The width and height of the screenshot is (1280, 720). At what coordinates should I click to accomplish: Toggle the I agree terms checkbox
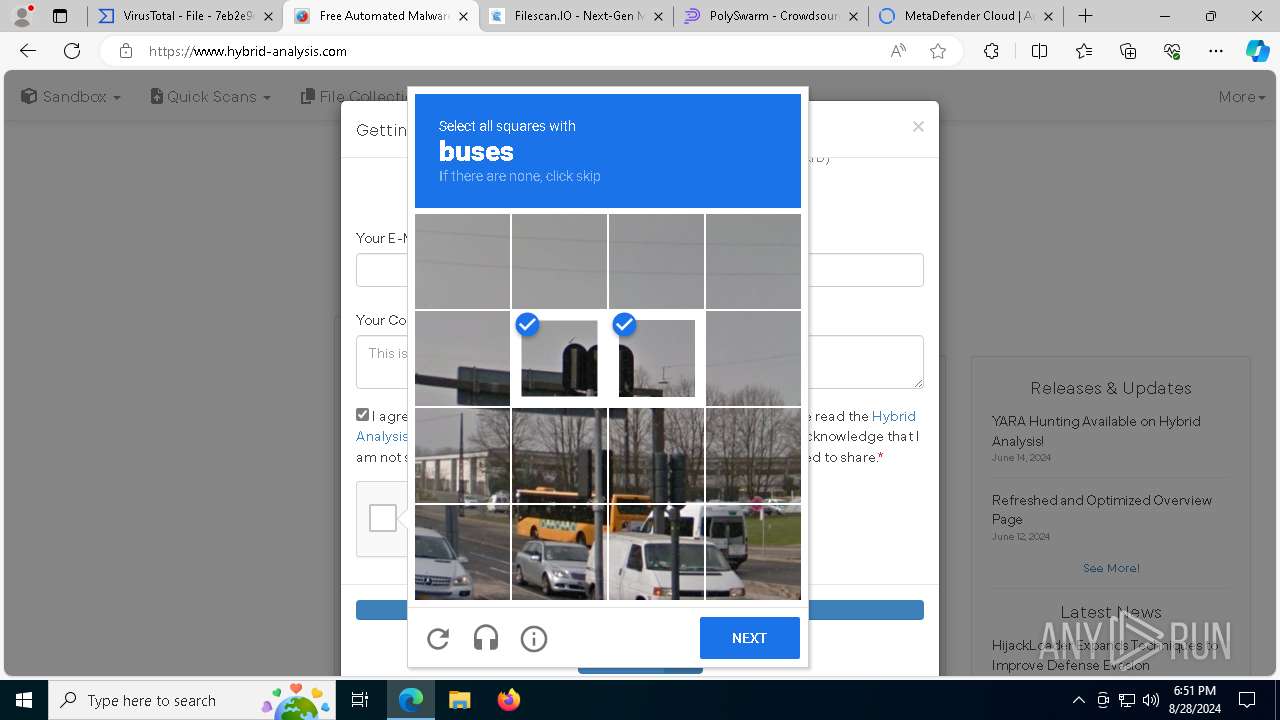pyautogui.click(x=363, y=414)
